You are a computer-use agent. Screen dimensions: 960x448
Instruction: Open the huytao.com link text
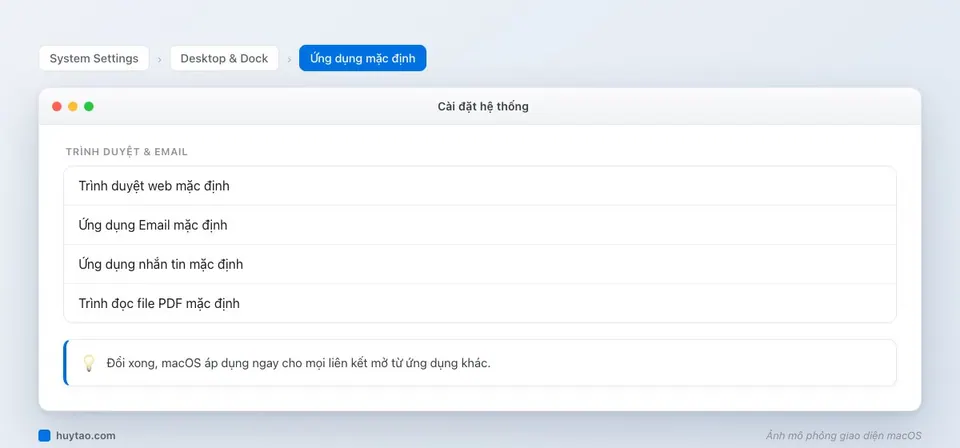[85, 436]
